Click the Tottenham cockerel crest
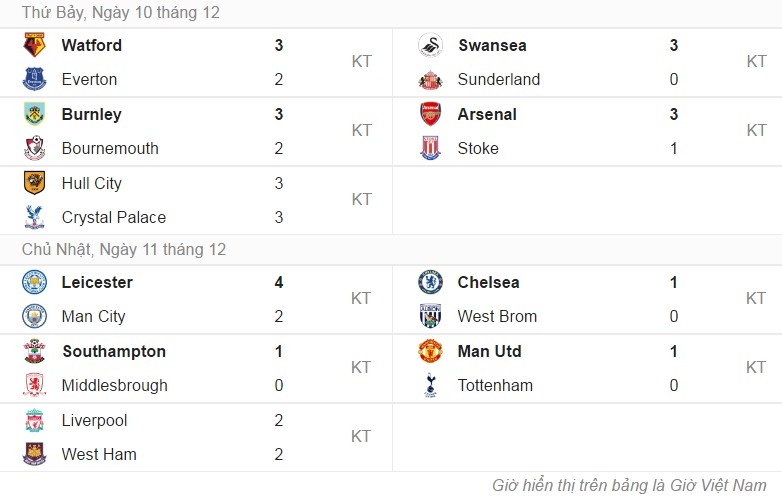 pyautogui.click(x=431, y=385)
